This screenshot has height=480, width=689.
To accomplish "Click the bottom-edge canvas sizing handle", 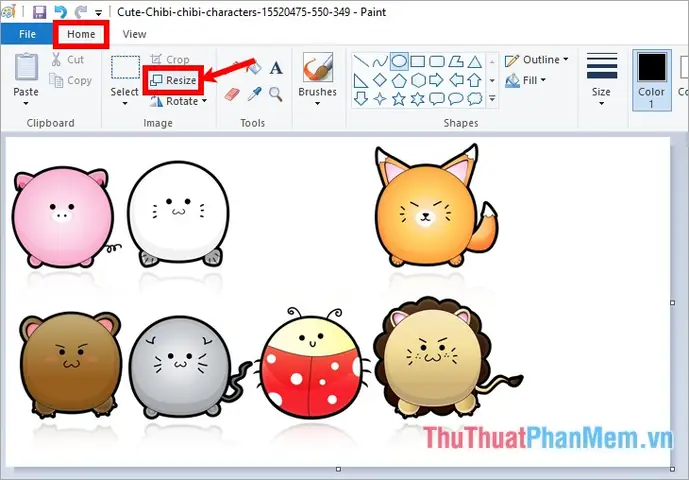I will [x=338, y=469].
